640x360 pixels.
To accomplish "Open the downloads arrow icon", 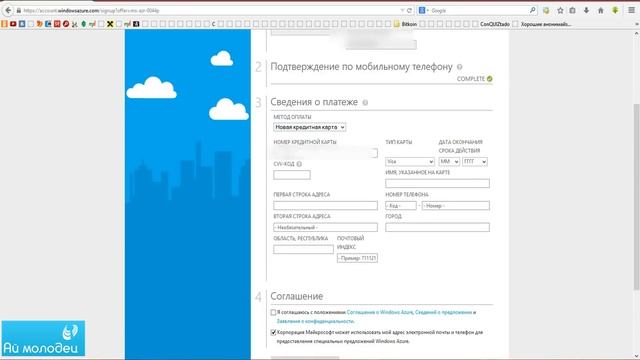I will click(x=586, y=11).
